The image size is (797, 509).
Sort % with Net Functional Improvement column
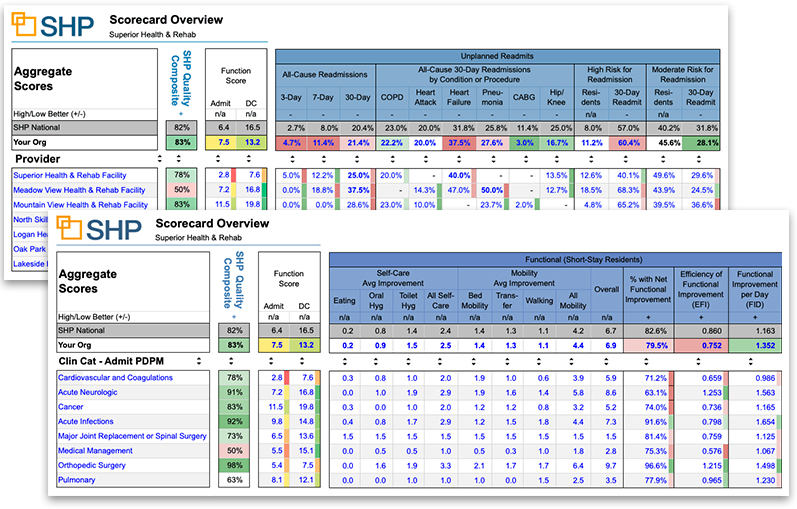click(647, 362)
